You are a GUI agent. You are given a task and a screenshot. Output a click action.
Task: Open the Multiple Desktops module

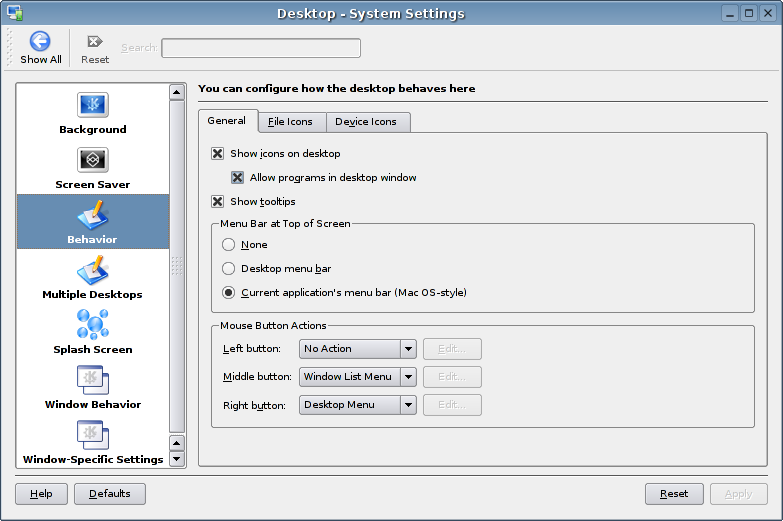pyautogui.click(x=93, y=279)
